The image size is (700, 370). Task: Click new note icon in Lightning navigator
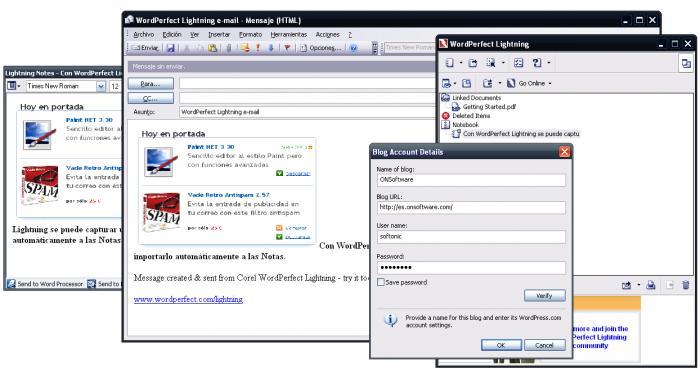click(450, 63)
